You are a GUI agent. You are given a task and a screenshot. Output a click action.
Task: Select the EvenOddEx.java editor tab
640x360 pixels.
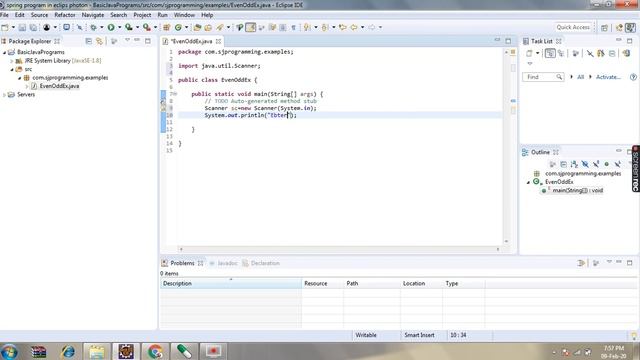192,41
